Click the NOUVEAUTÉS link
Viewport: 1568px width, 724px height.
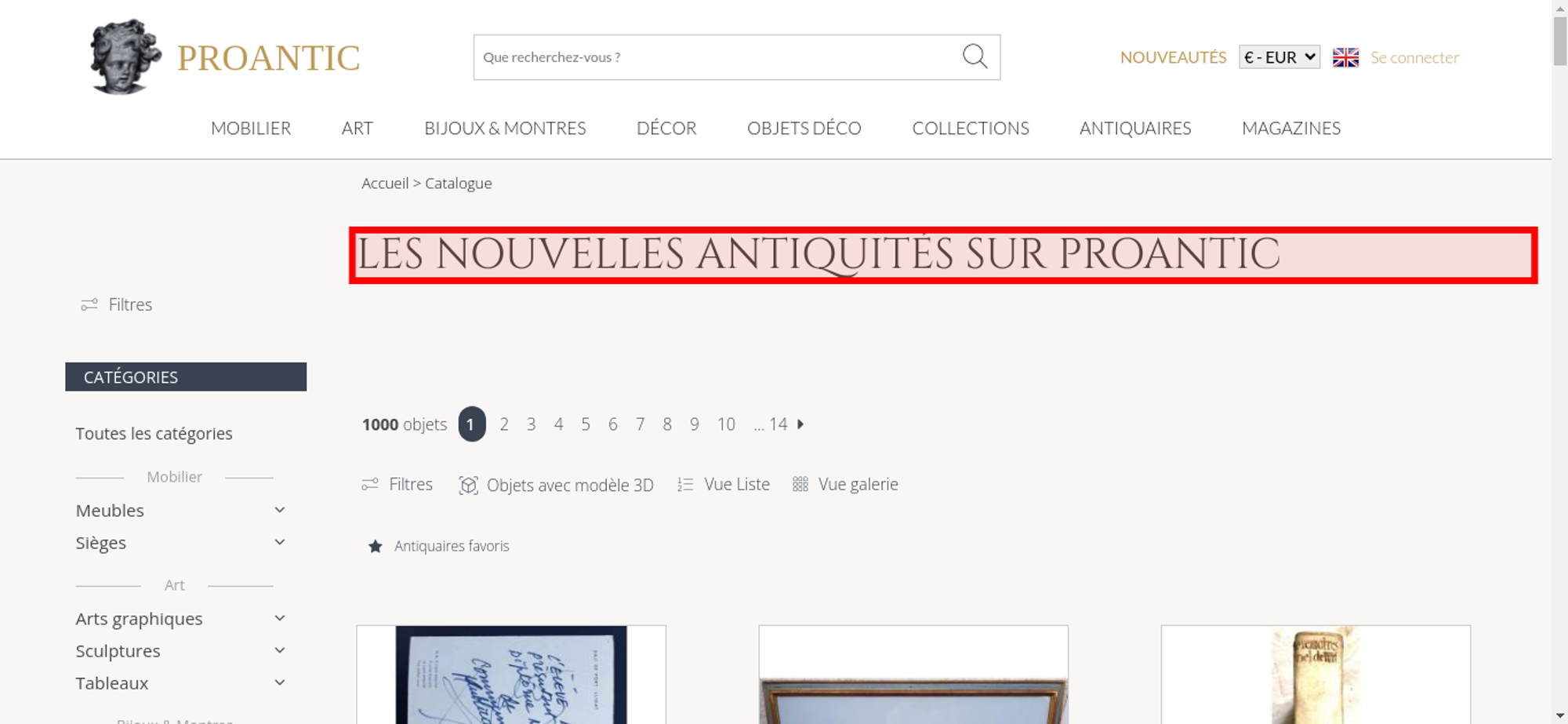tap(1173, 57)
